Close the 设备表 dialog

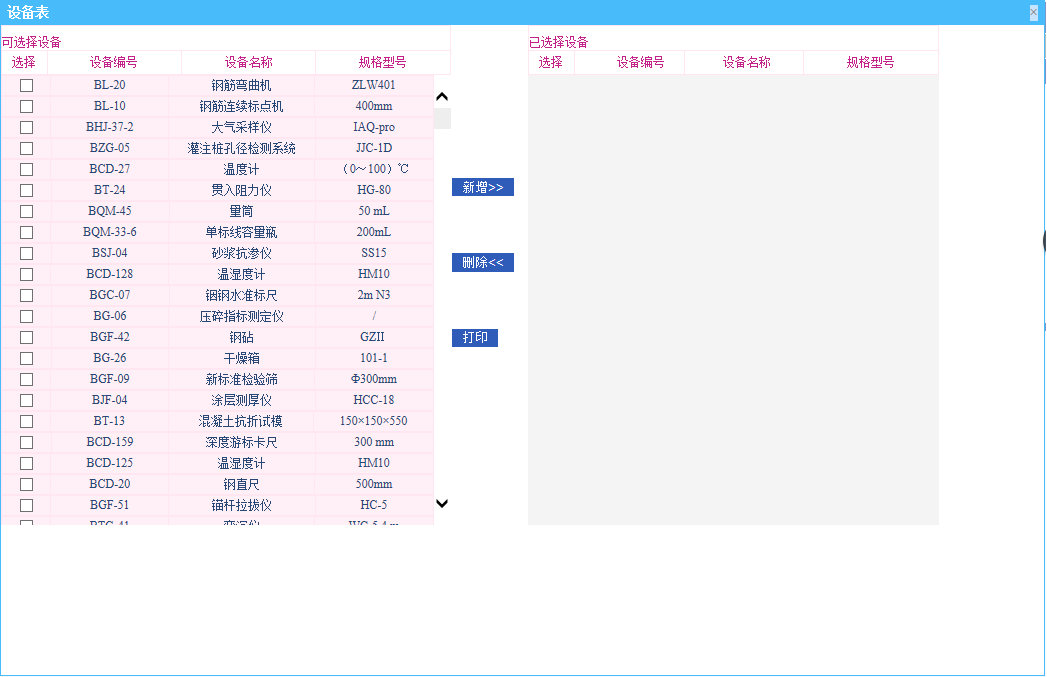1036,11
